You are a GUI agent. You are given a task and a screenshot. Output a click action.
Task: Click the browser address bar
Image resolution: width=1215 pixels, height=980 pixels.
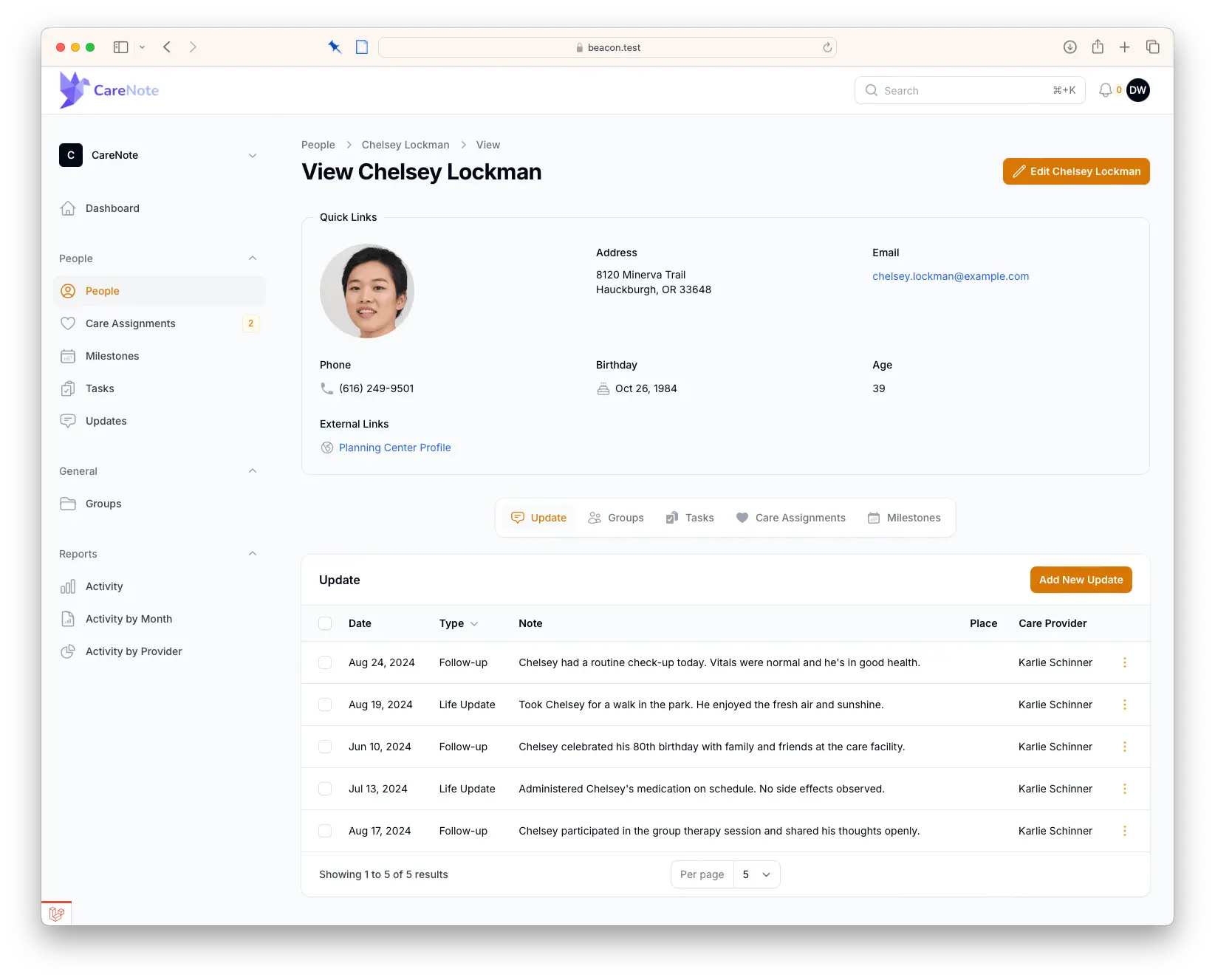click(607, 47)
